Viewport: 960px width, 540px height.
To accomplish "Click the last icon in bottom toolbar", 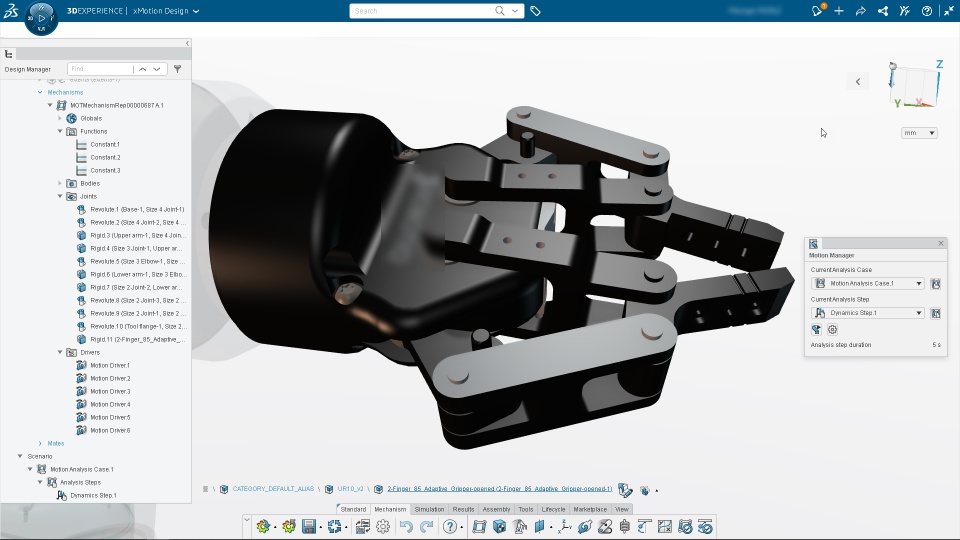I will (705, 527).
